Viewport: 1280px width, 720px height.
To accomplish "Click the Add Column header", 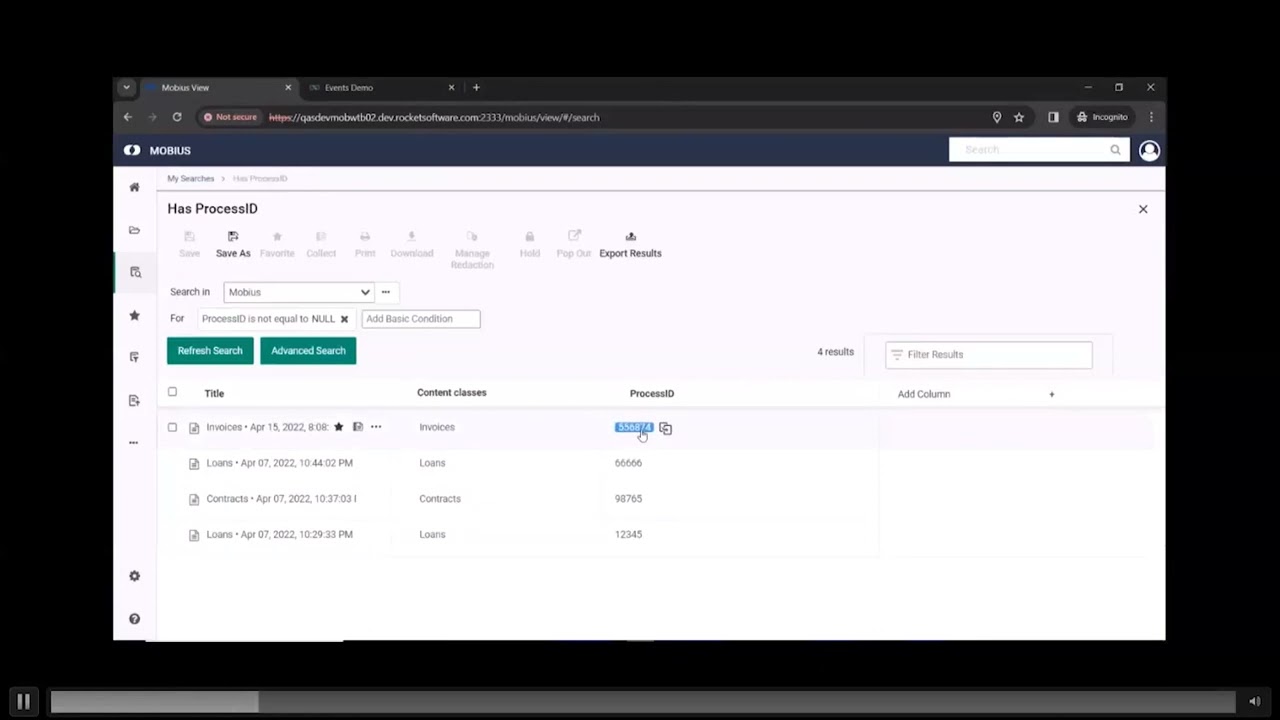I will tap(924, 394).
